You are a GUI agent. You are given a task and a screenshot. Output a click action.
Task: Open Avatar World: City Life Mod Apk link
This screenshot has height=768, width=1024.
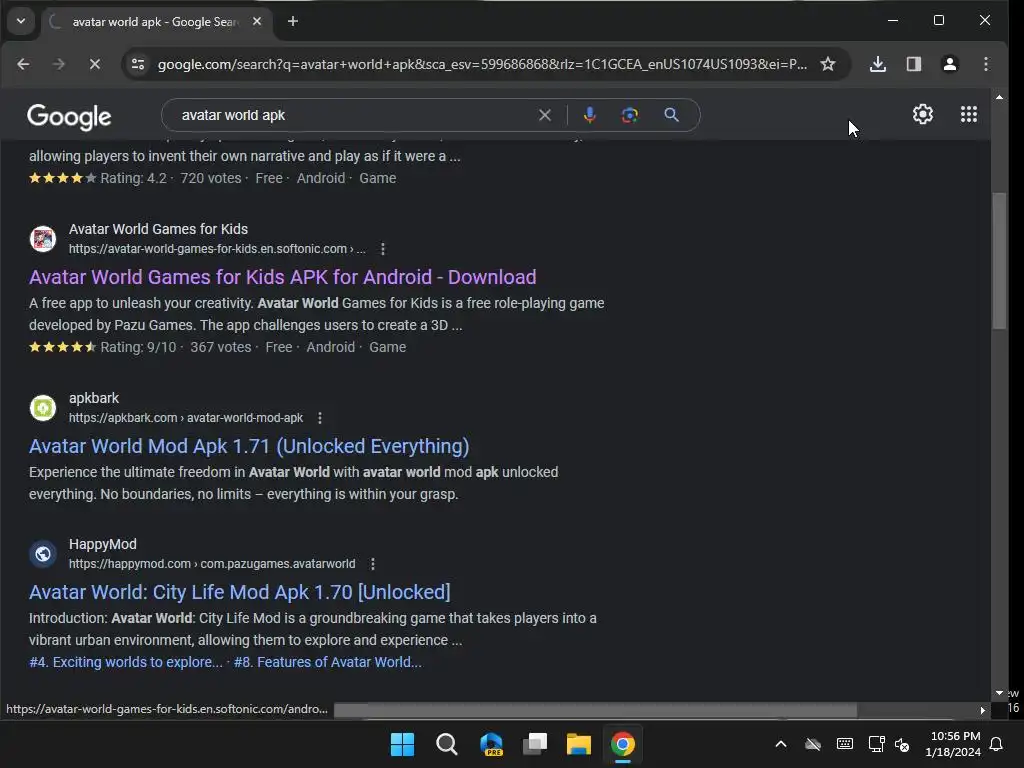240,592
